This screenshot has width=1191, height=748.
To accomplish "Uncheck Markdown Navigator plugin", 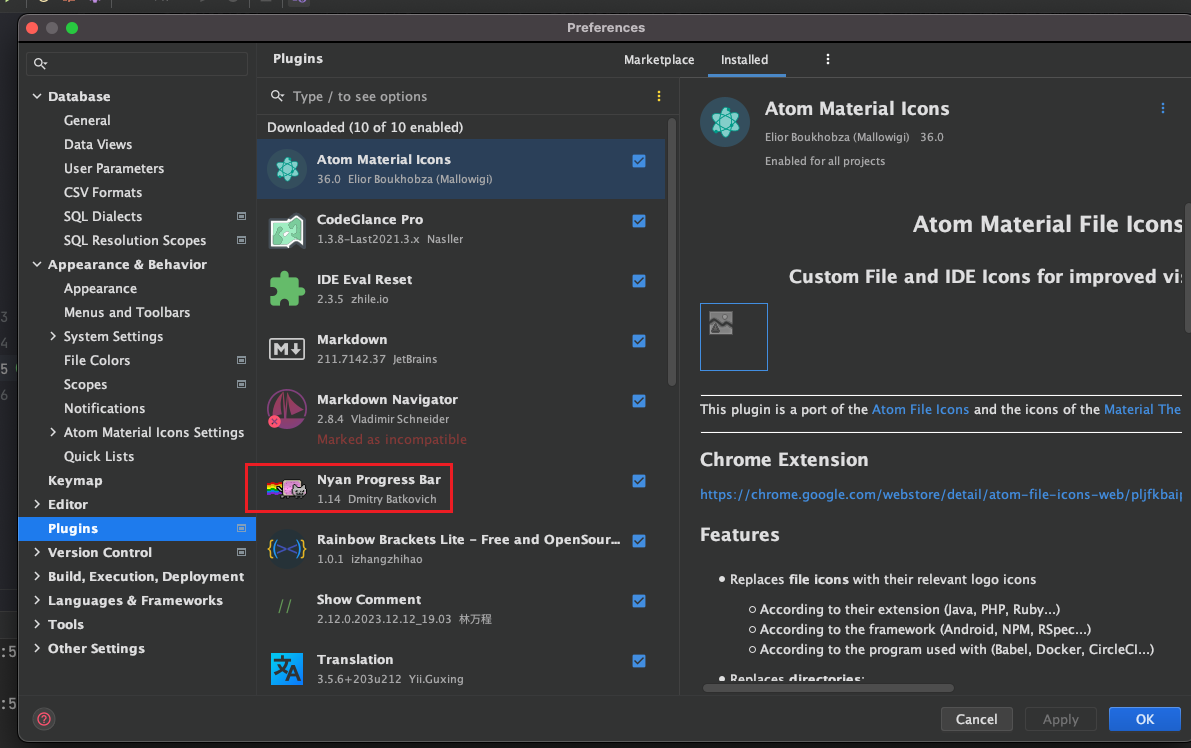I will coord(639,401).
